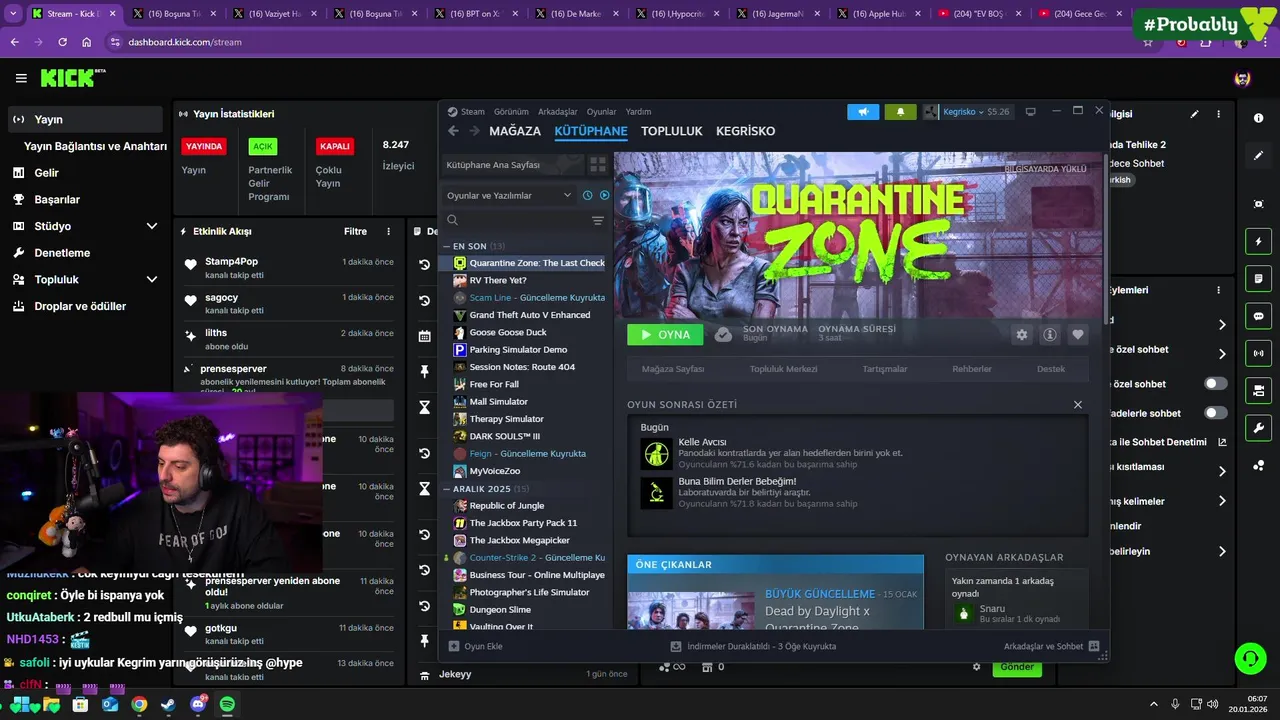Open the Arkadaşlar menu
The width and height of the screenshot is (1280, 720).
pyautogui.click(x=558, y=112)
